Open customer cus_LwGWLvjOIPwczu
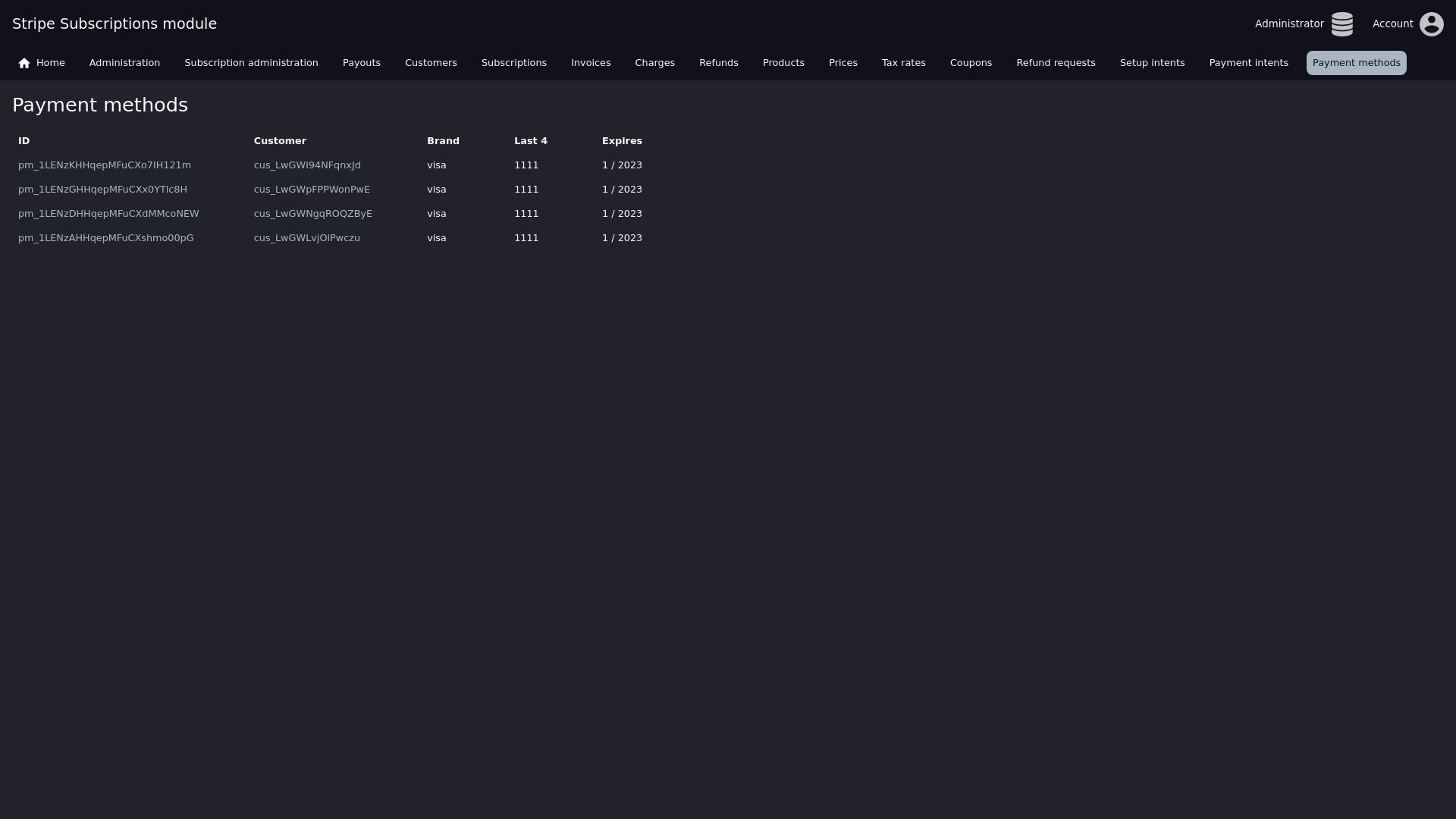 pyautogui.click(x=306, y=238)
